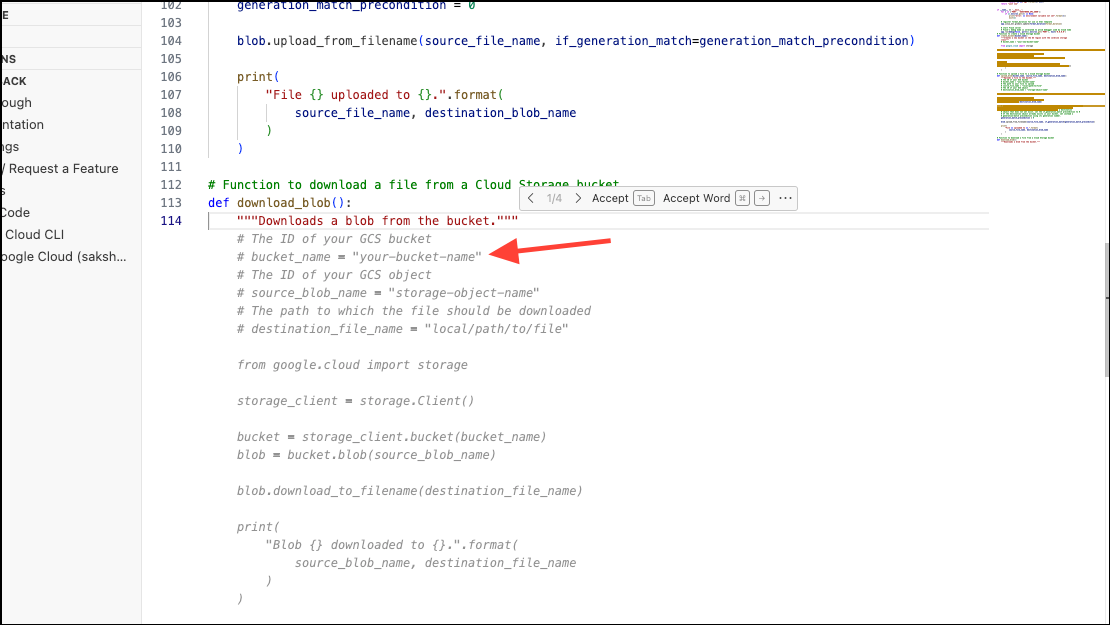The width and height of the screenshot is (1110, 625).
Task: Click the Command key badge beside Accept Word
Action: [x=742, y=198]
